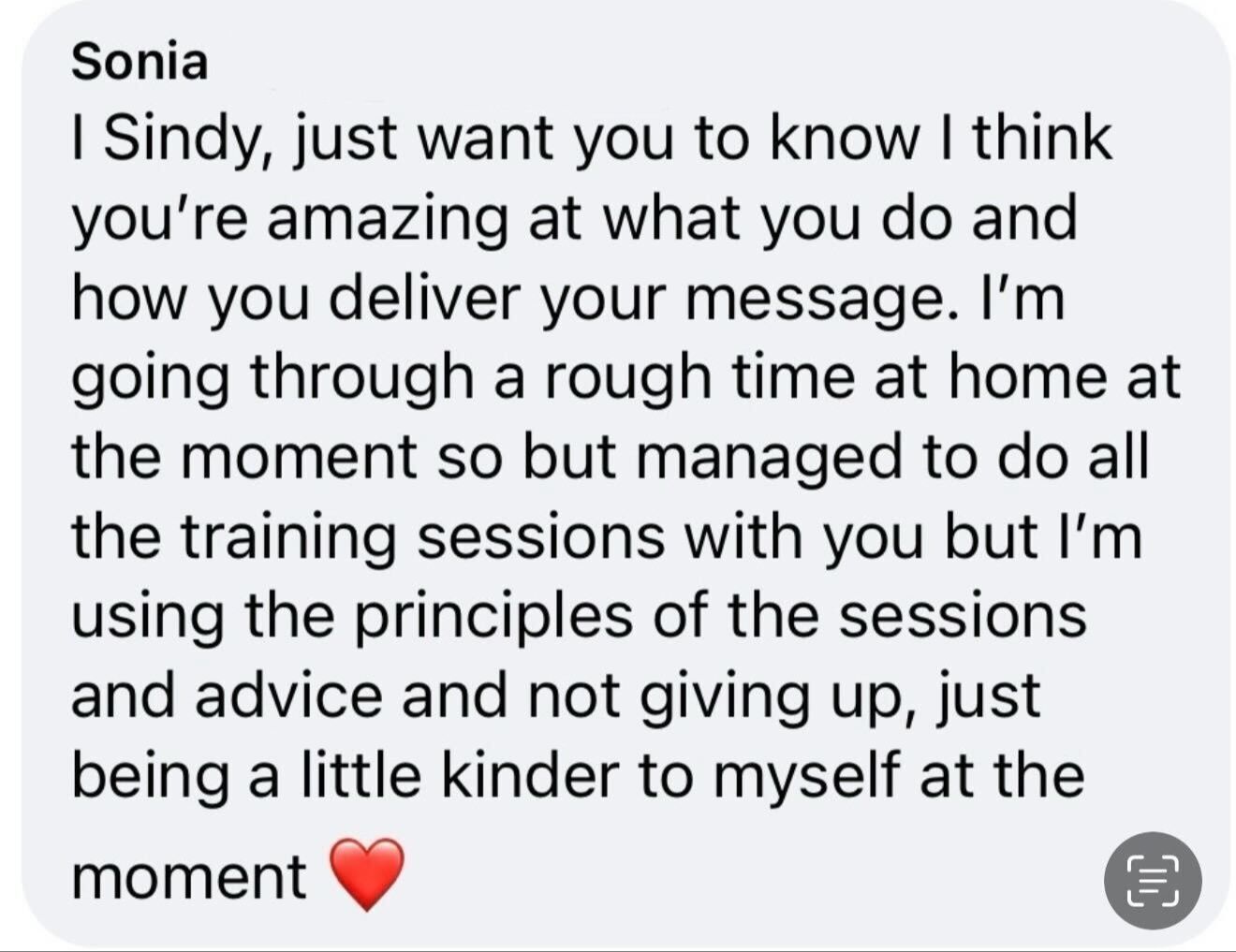This screenshot has width=1236, height=952.
Task: Select the sender name Sonia
Action: (x=140, y=62)
